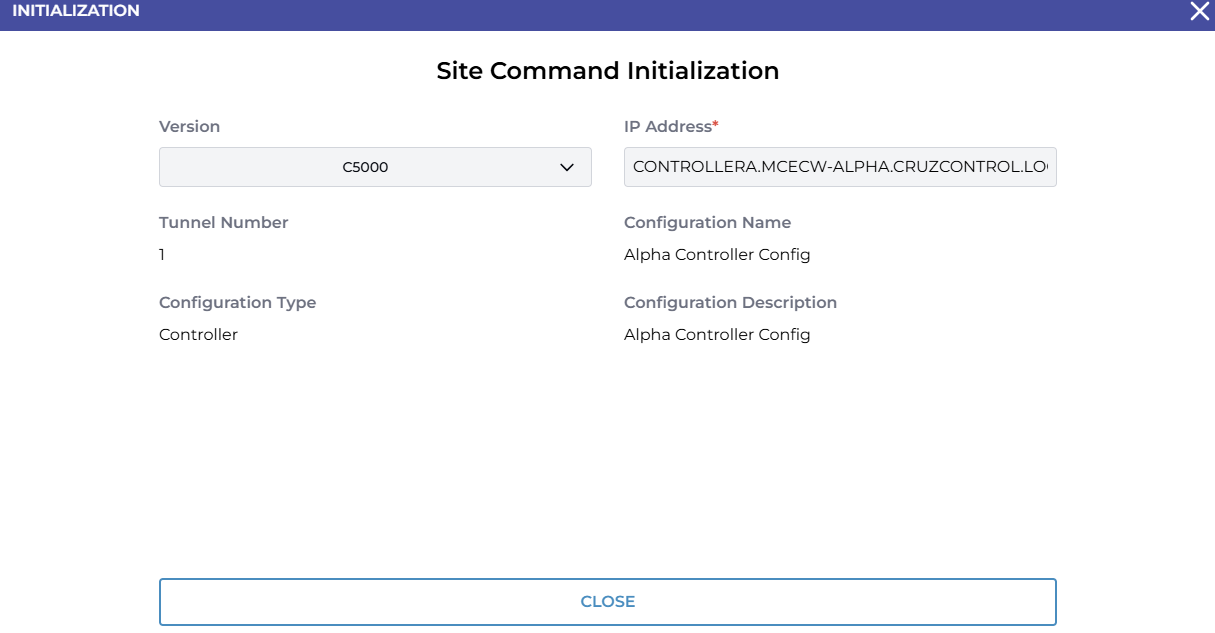Click the Configuration Description label
The width and height of the screenshot is (1215, 633).
730,303
